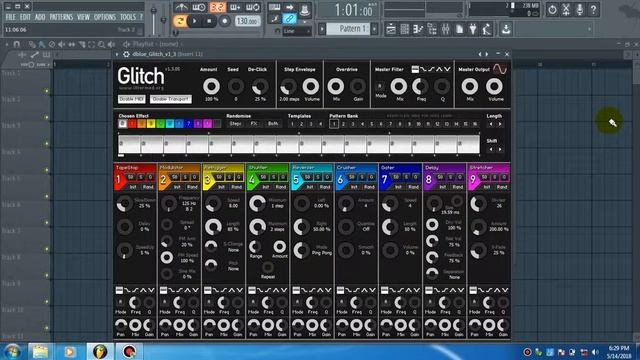This screenshot has height=360, width=640.
Task: Click the download/content library icon
Action: pos(506,29)
